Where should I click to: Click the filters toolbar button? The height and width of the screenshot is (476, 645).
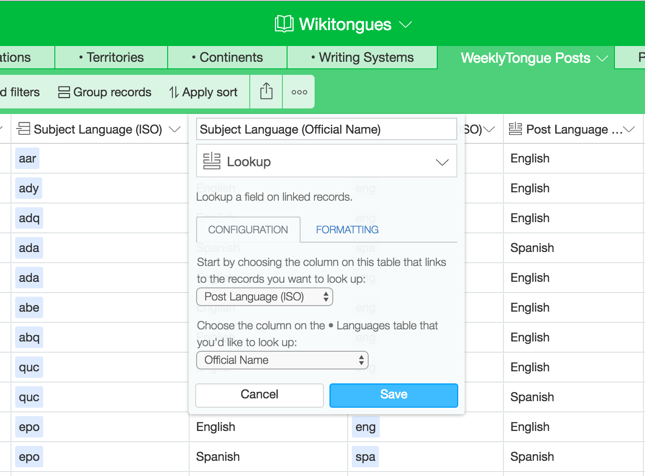tap(20, 92)
